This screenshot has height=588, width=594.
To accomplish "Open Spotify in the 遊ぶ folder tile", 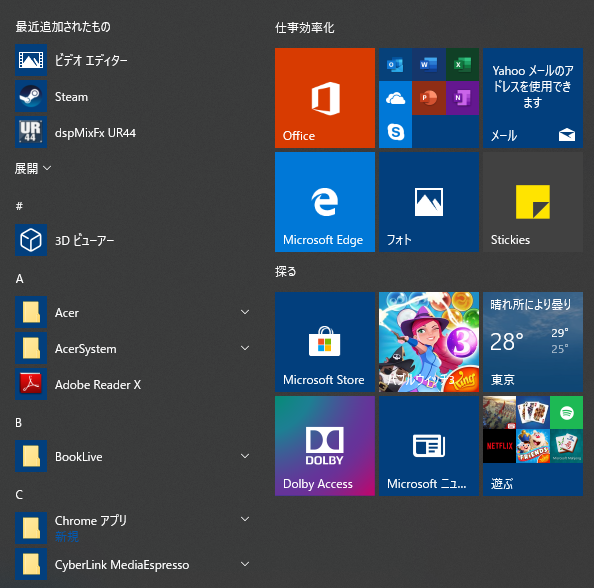I will pyautogui.click(x=566, y=413).
